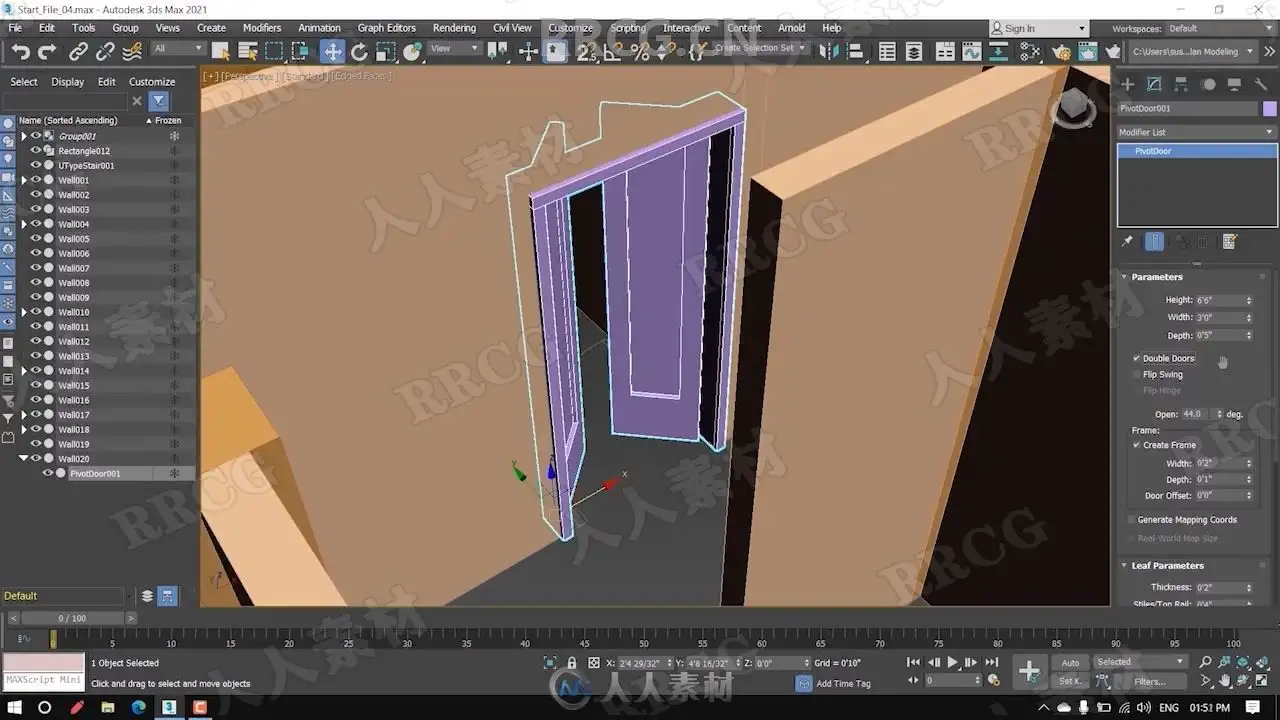Activate the Select and Rotate tool
The image size is (1280, 720).
click(359, 52)
